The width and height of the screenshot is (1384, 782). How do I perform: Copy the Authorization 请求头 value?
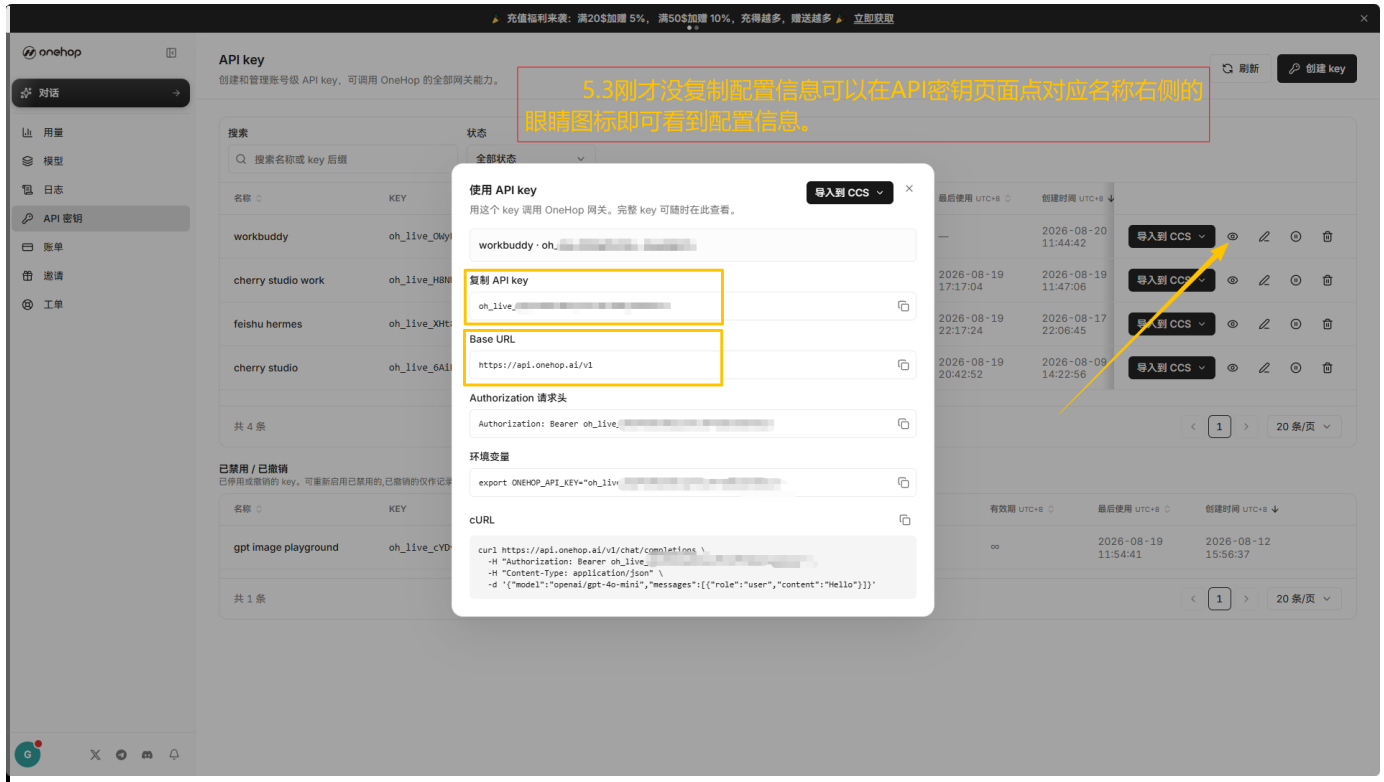(x=903, y=424)
